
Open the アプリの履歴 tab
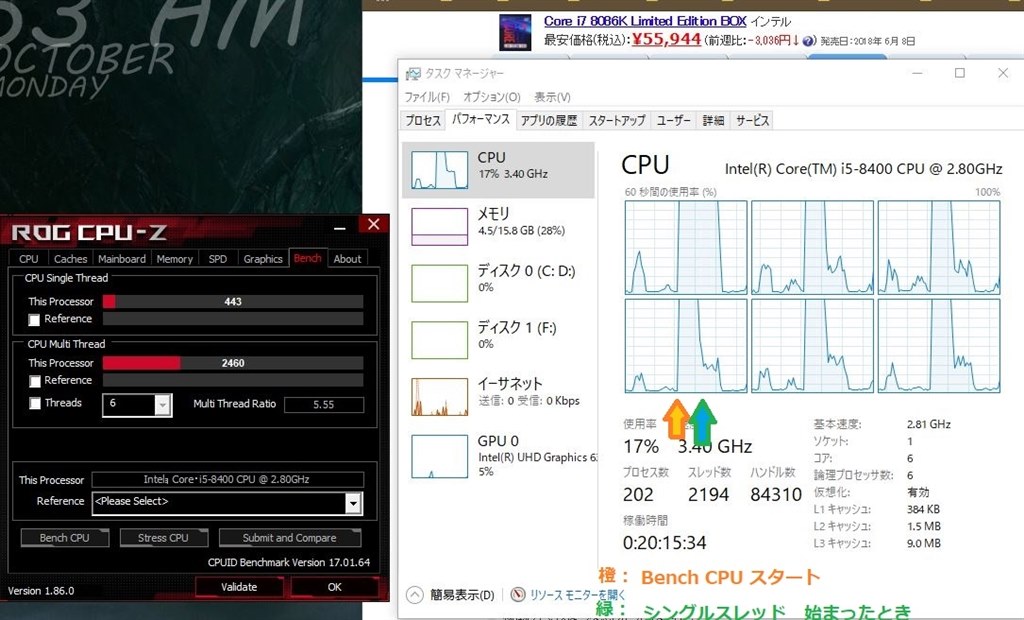point(549,121)
